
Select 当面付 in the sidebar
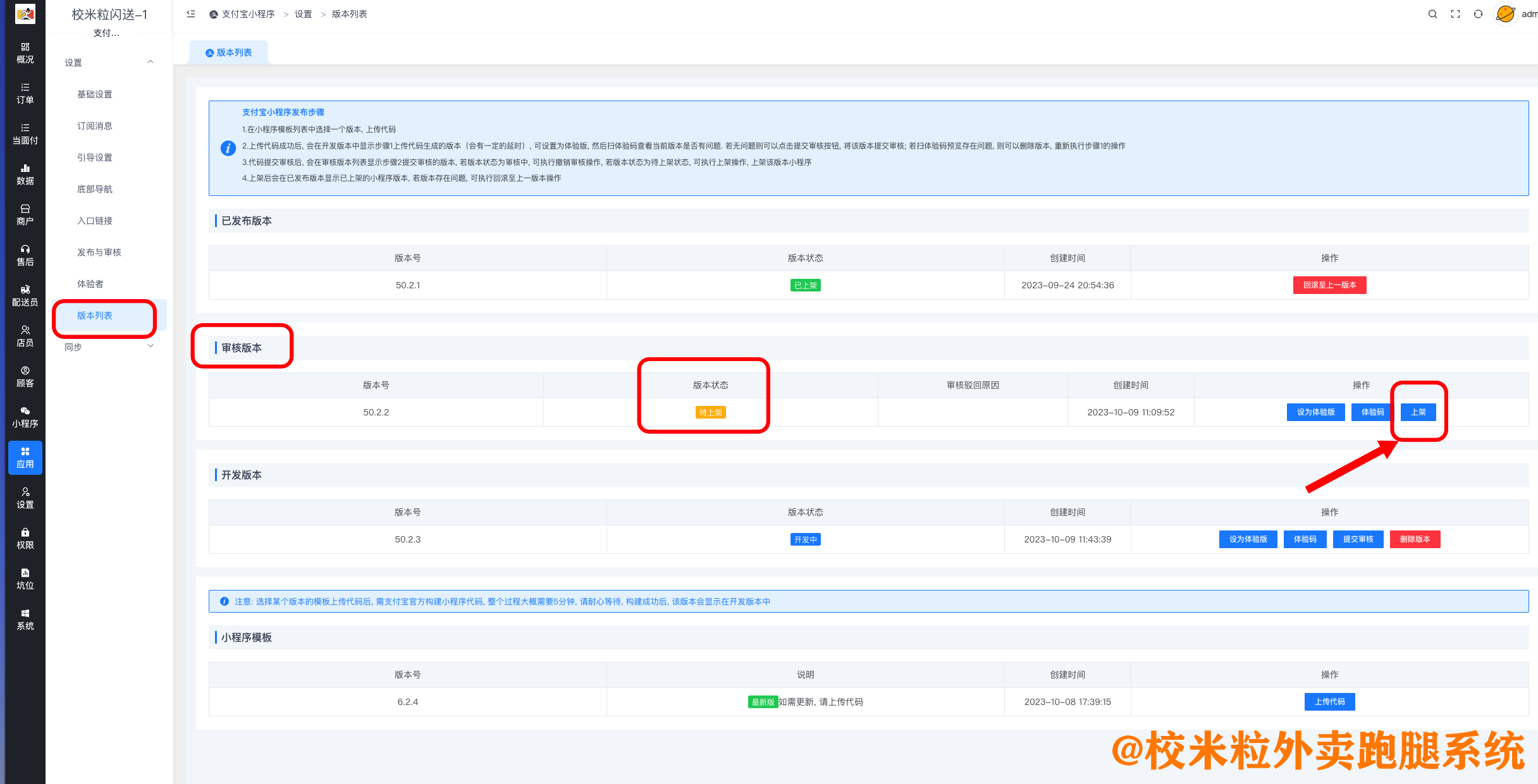(25, 133)
